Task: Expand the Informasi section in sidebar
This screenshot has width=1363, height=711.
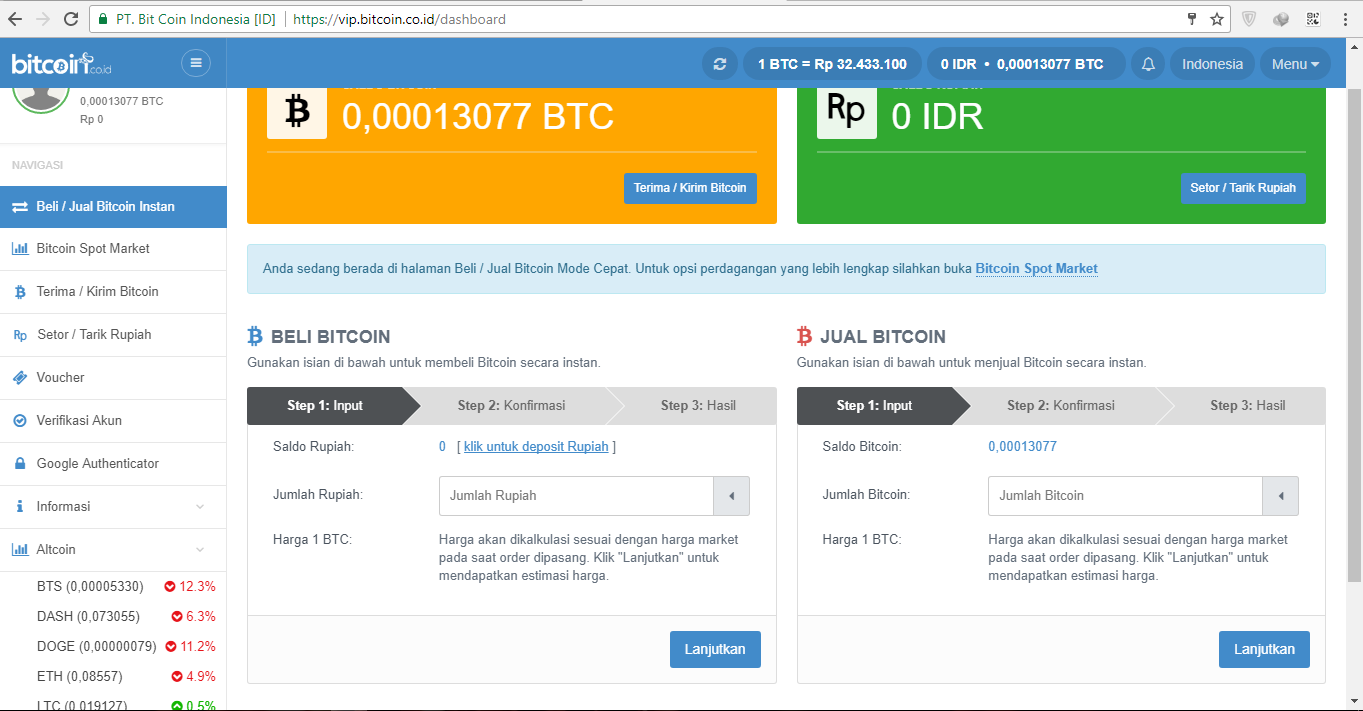Action: point(113,507)
